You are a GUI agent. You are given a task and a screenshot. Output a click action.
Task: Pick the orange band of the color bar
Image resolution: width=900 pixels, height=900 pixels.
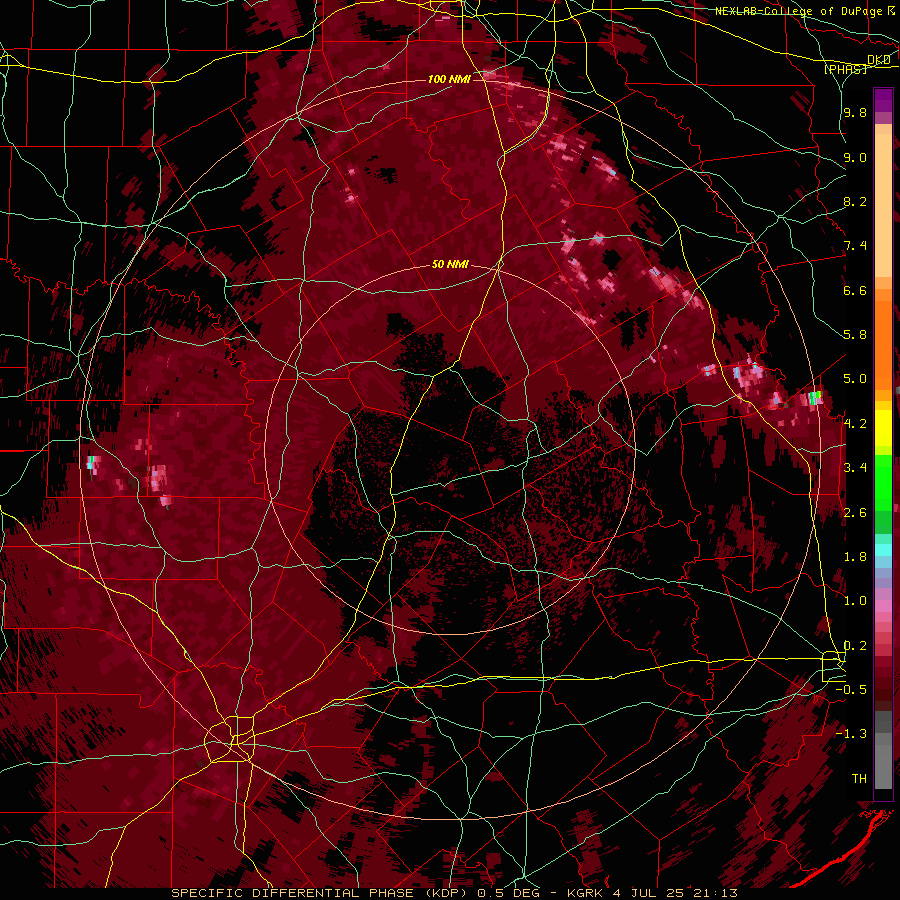(883, 344)
